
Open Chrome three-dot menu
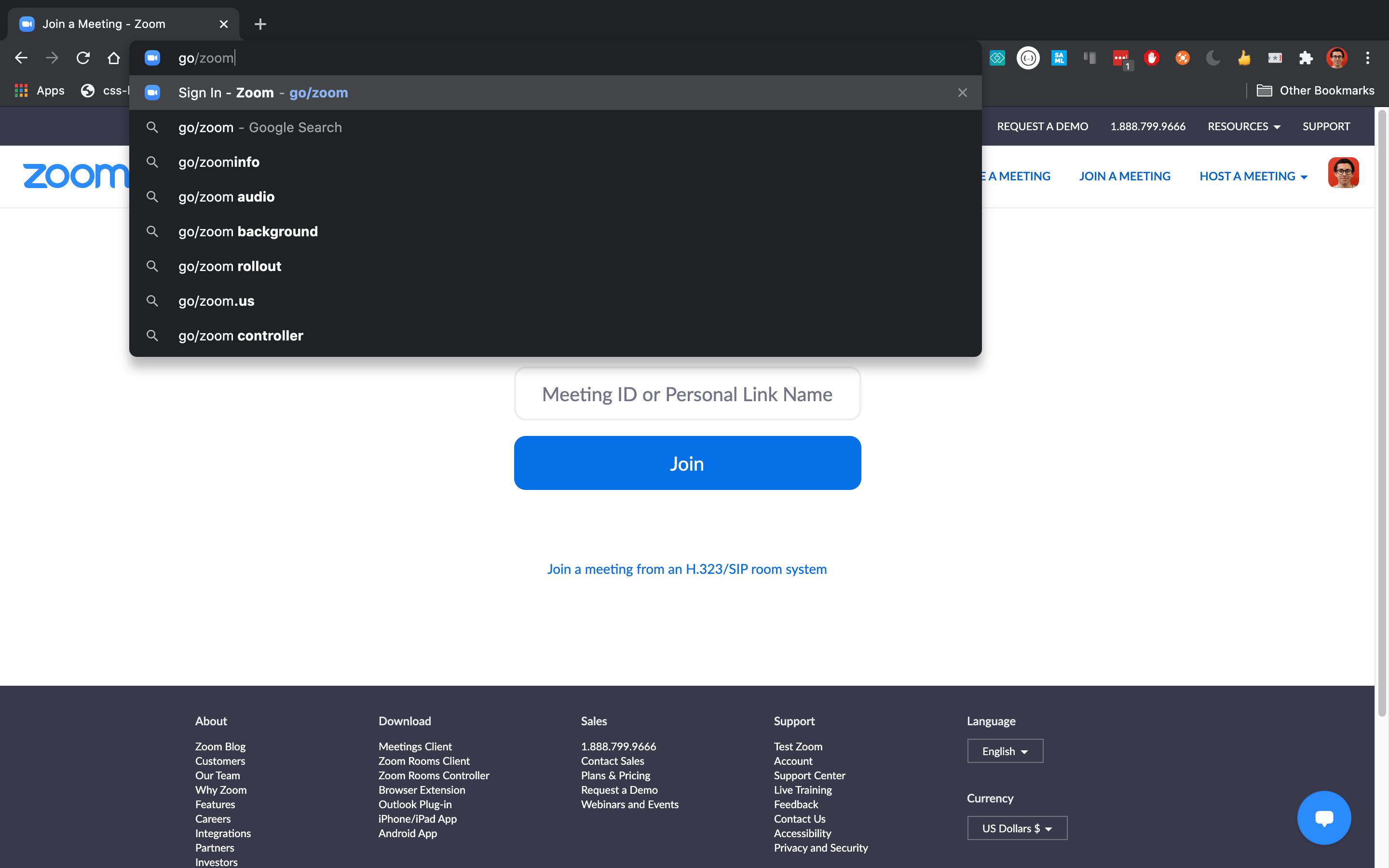[x=1368, y=58]
